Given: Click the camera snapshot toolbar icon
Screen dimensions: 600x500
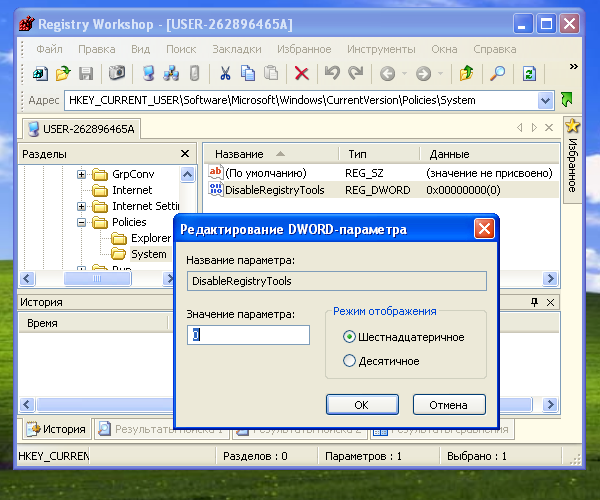Looking at the screenshot, I should 117,73.
